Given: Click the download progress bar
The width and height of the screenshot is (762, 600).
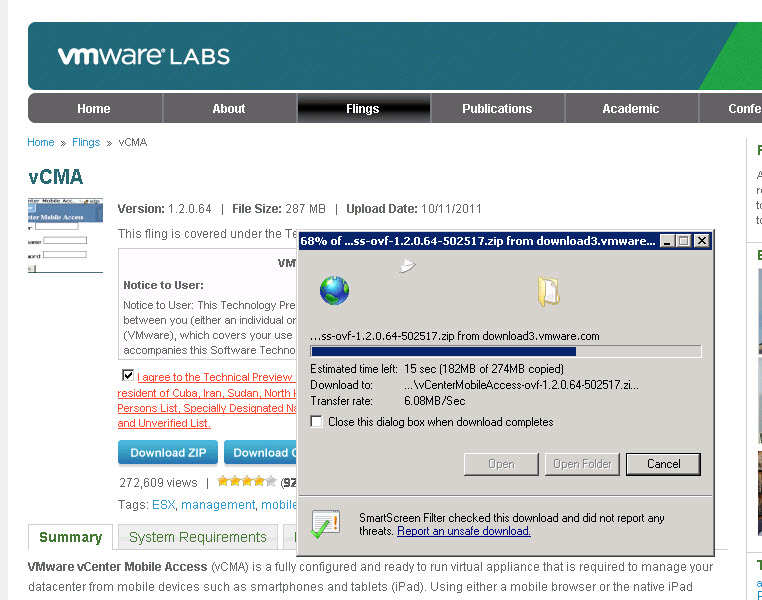Looking at the screenshot, I should click(x=506, y=351).
